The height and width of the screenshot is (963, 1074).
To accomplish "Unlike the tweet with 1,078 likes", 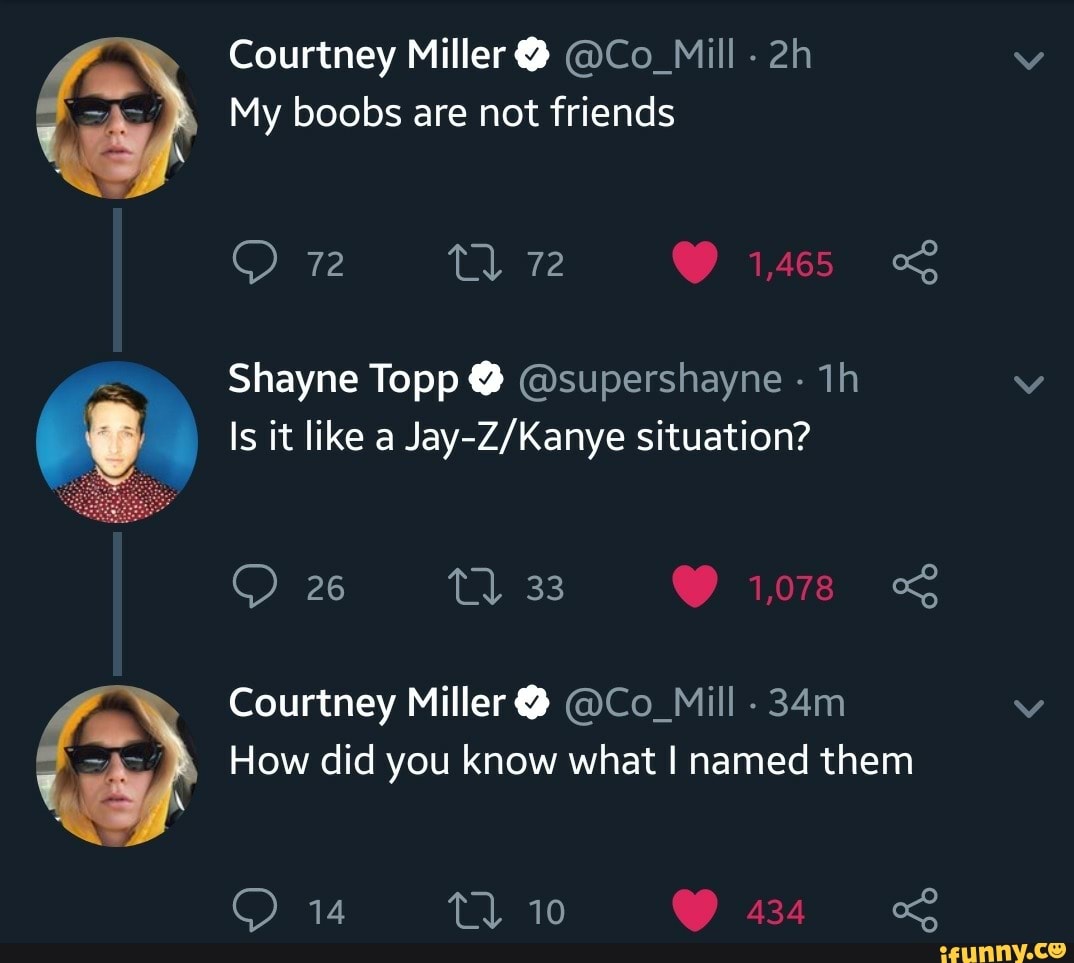I will tap(695, 588).
